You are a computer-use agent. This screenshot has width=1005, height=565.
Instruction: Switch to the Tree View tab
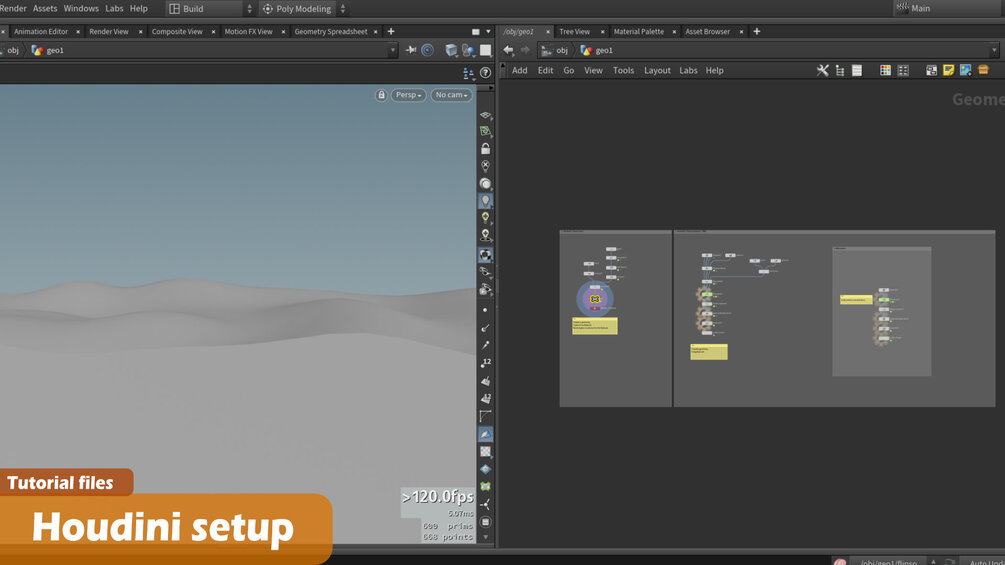tap(574, 31)
